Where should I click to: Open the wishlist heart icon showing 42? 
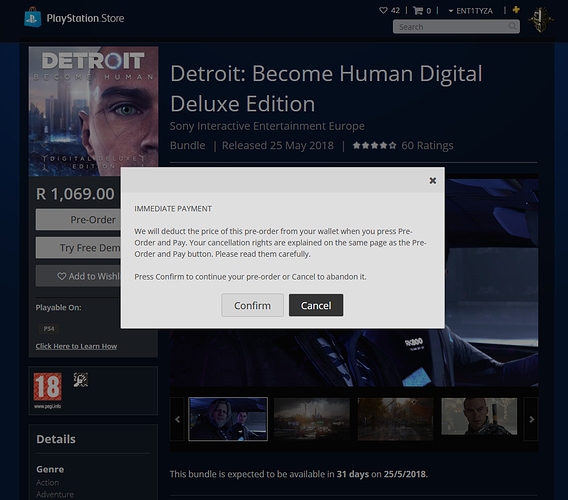(383, 11)
